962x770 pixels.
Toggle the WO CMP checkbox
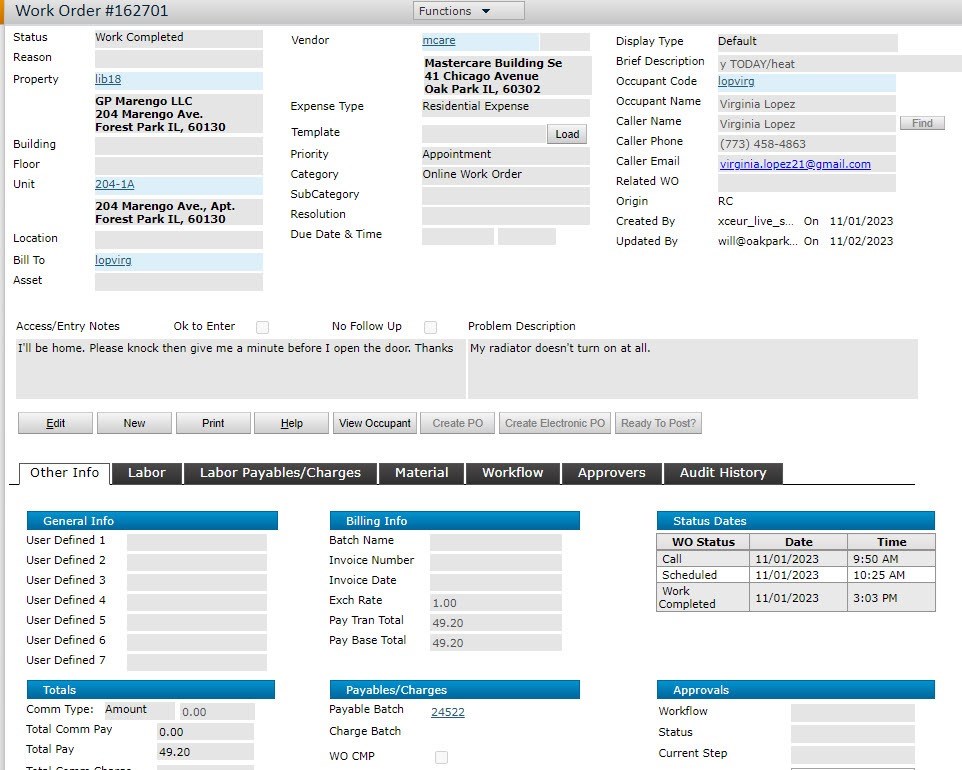click(x=440, y=758)
